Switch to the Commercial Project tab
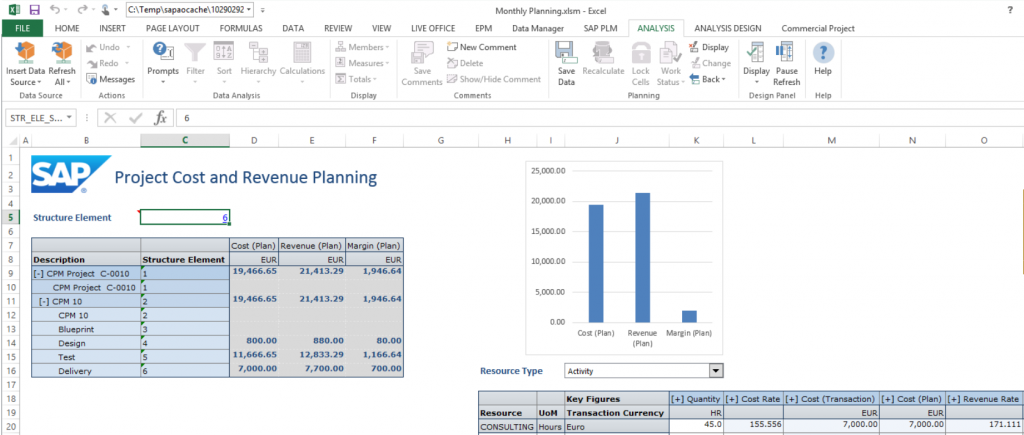 [x=818, y=28]
